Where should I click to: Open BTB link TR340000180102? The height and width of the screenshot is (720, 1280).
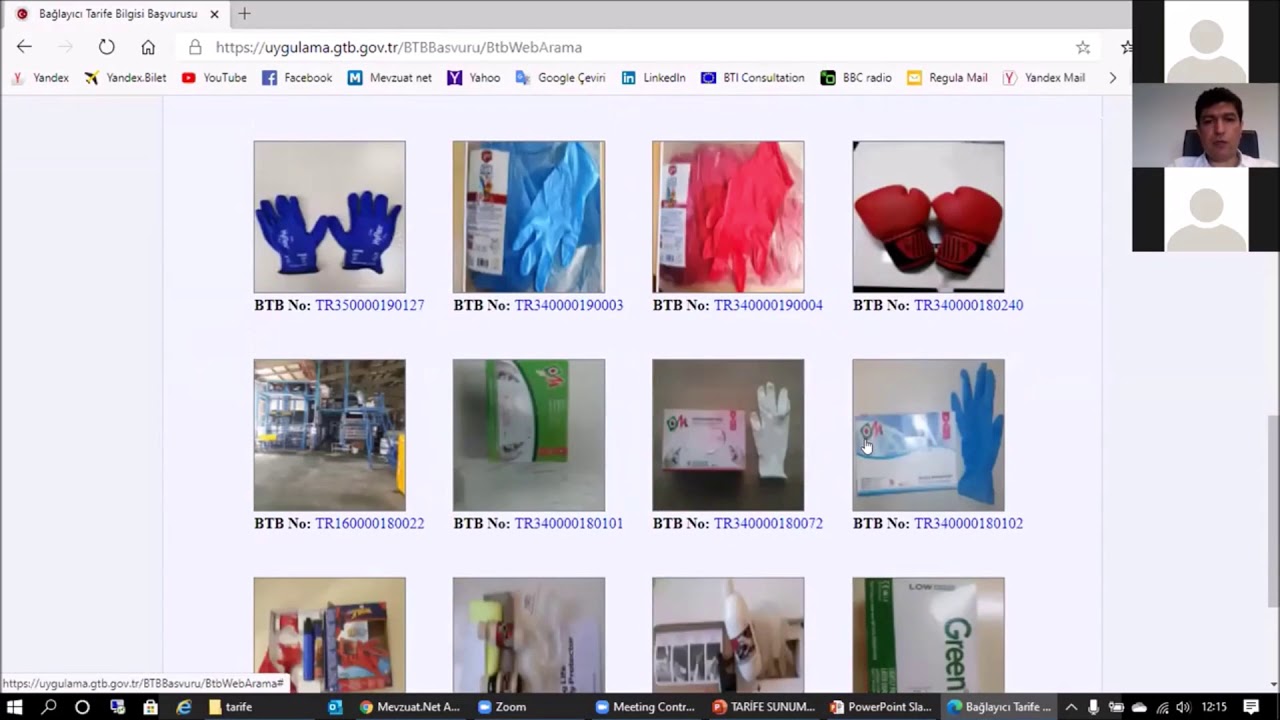pos(968,523)
